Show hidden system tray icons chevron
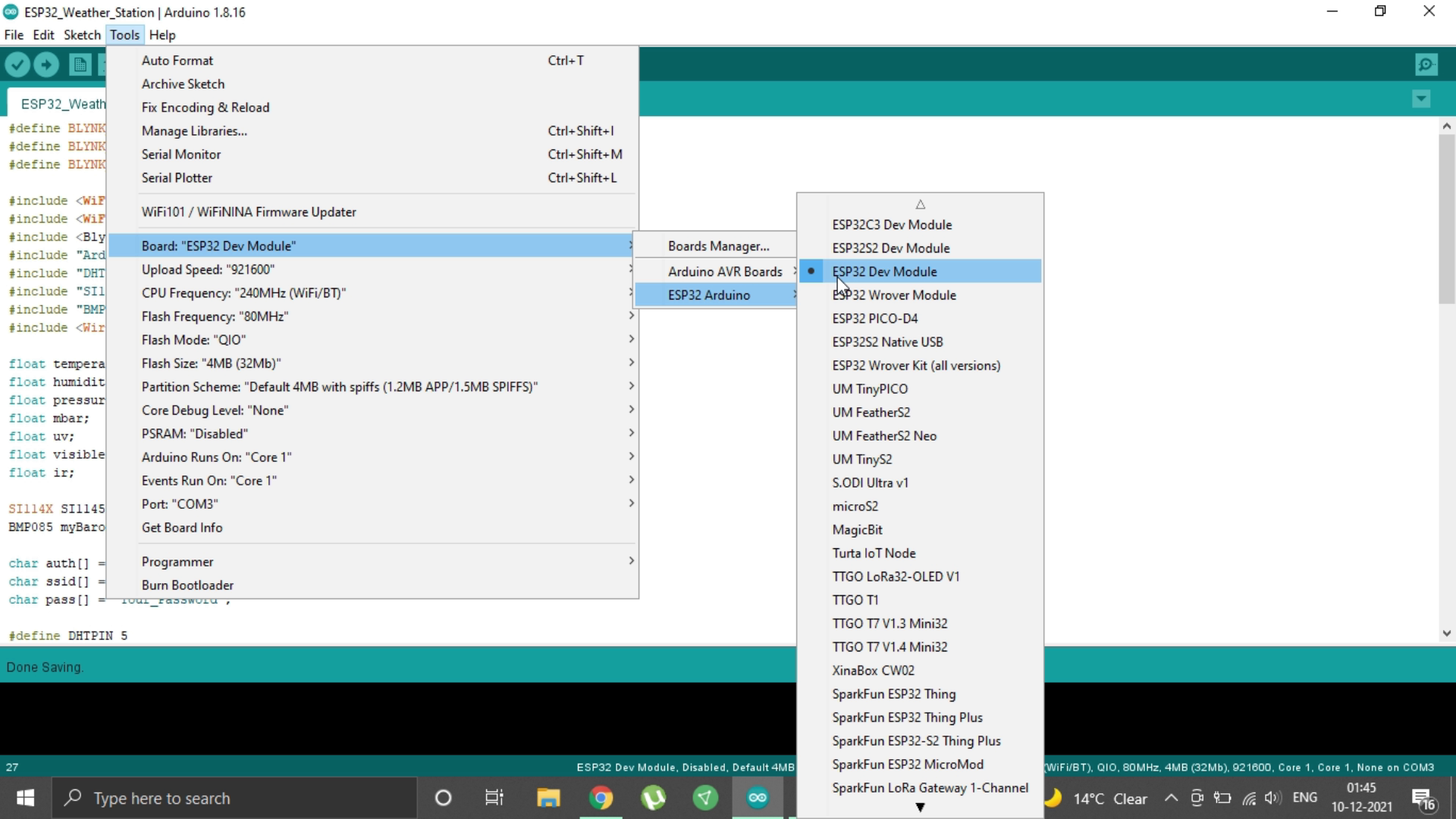The height and width of the screenshot is (819, 1456). pos(1171,798)
